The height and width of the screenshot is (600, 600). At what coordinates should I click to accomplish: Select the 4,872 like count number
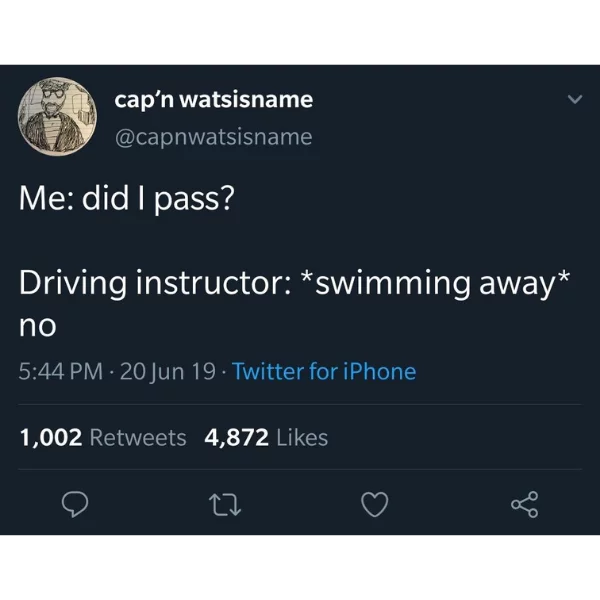tap(236, 437)
